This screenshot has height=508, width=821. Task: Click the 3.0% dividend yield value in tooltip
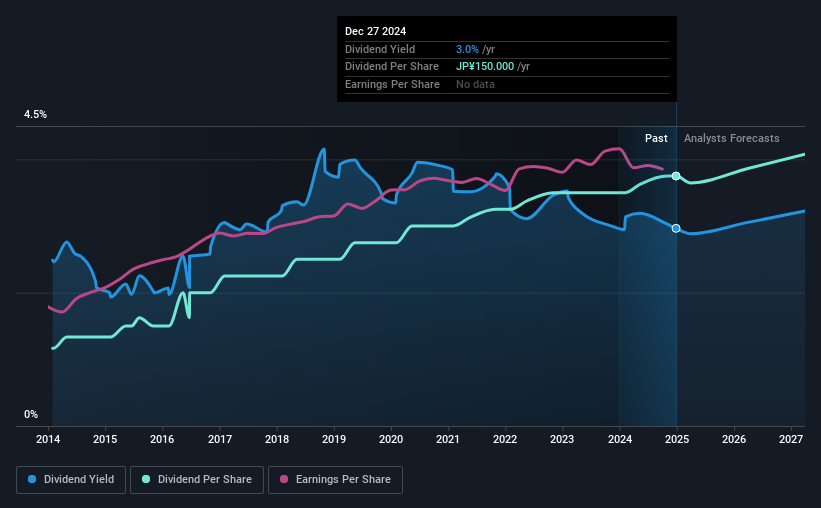pos(467,49)
